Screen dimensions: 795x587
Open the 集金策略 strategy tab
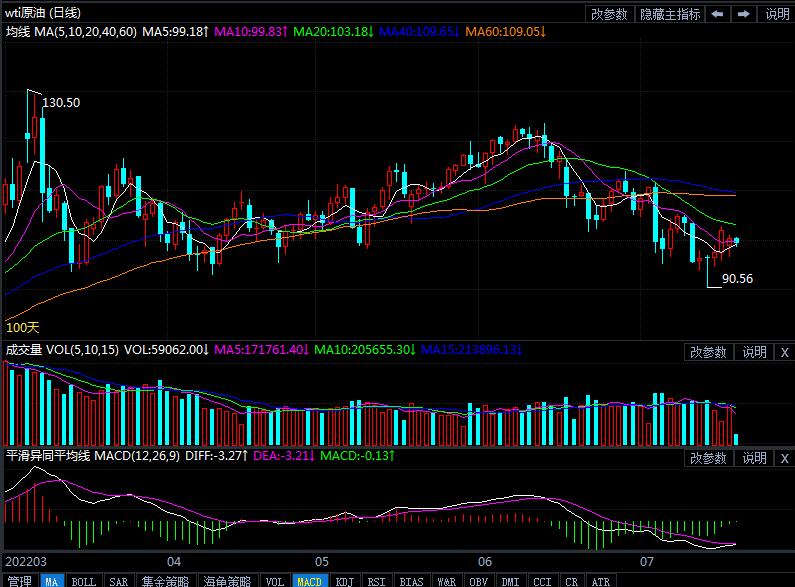pos(164,581)
